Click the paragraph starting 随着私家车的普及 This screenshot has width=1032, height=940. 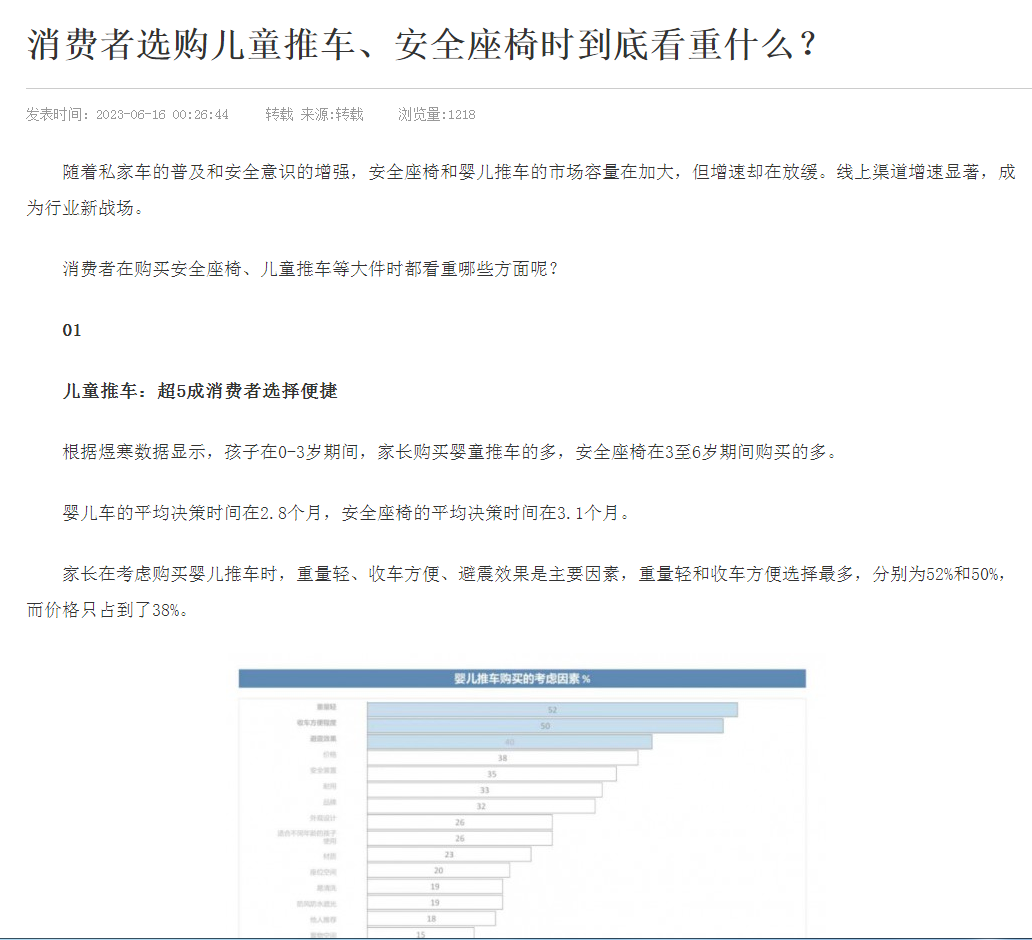(521, 190)
